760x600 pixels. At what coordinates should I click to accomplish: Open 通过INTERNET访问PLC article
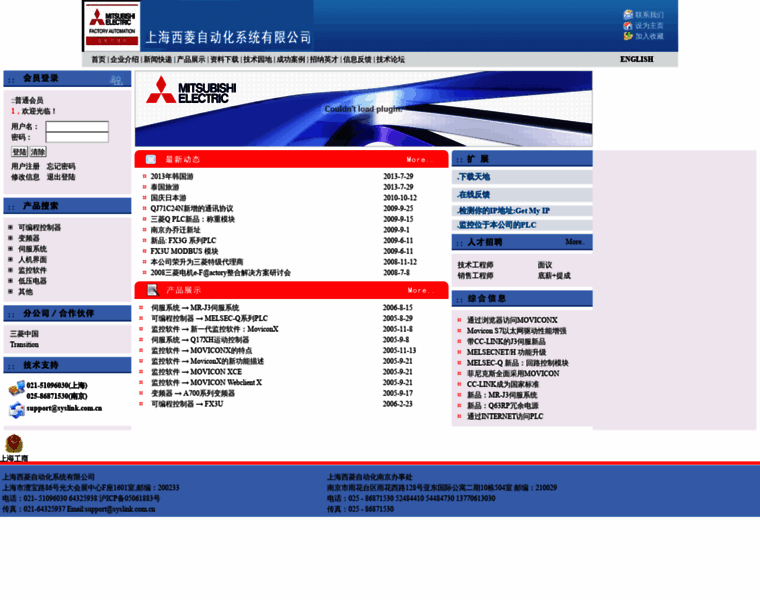(505, 416)
